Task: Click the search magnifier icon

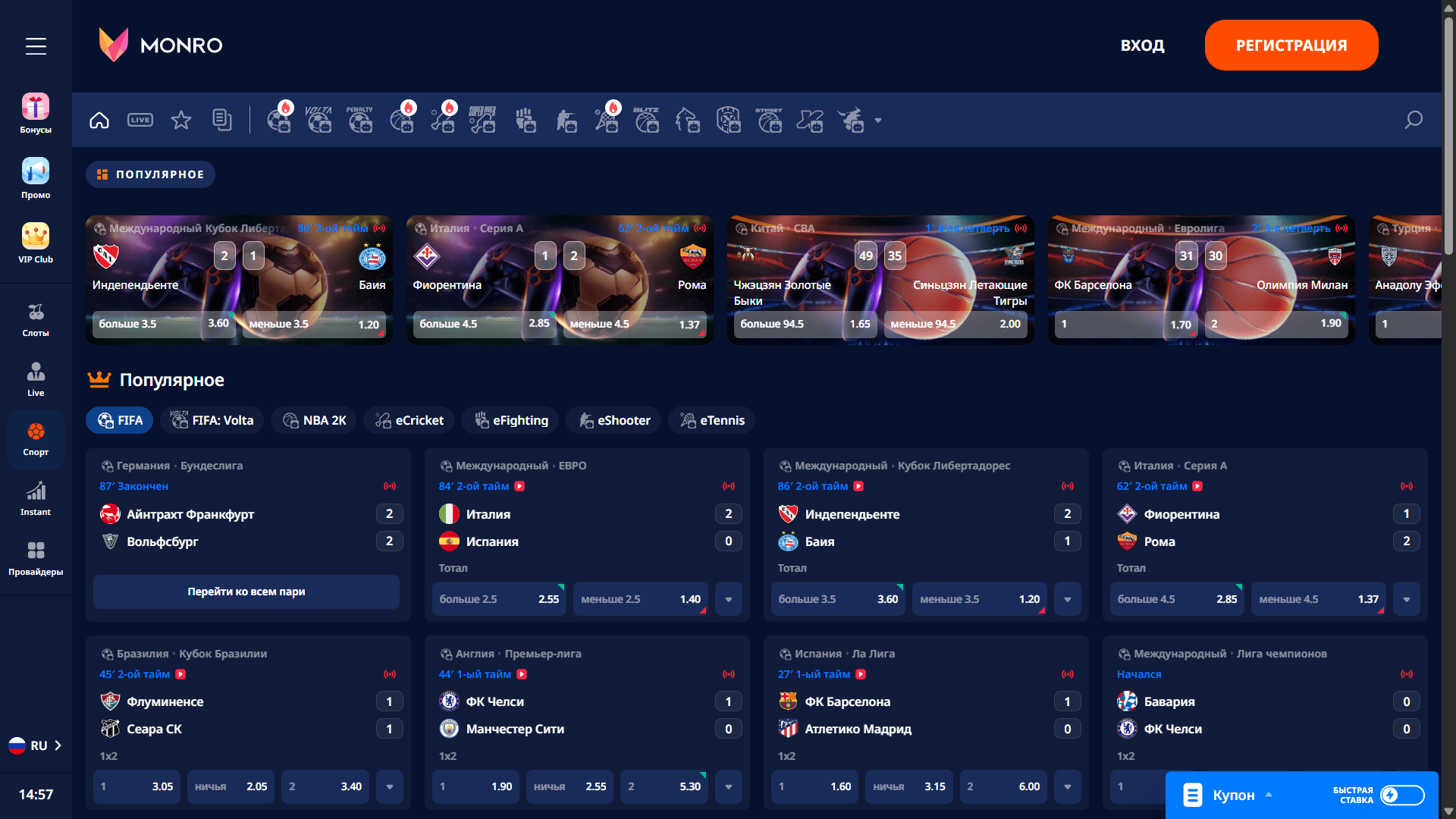Action: click(x=1413, y=121)
